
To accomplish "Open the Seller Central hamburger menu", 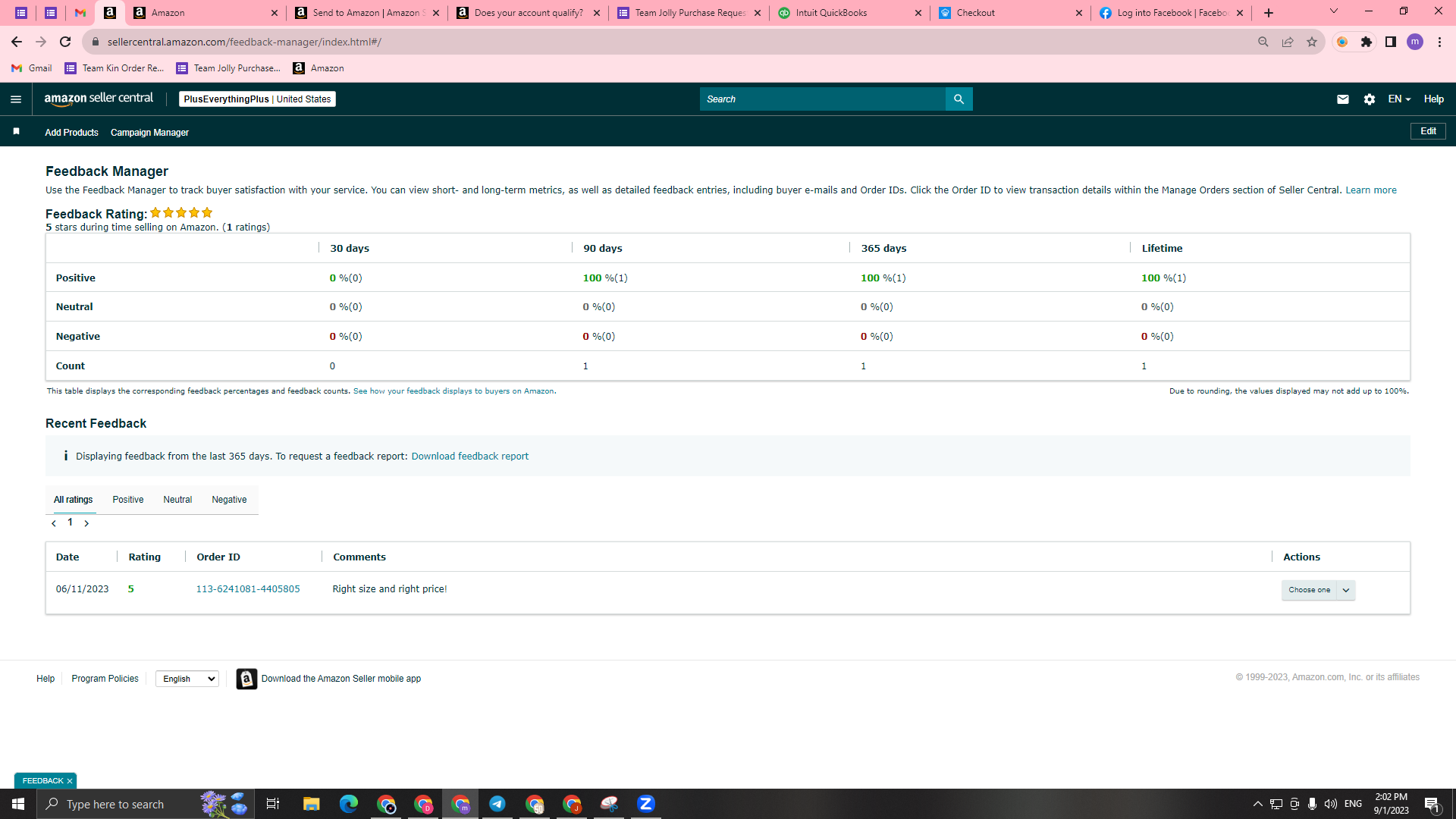I will pyautogui.click(x=16, y=99).
